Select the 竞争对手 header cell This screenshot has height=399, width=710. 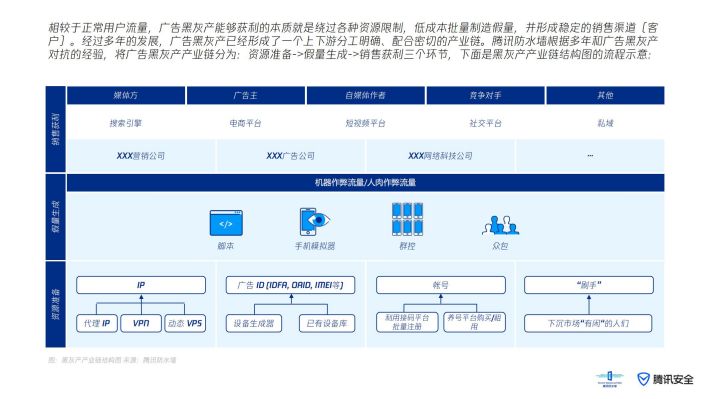(485, 96)
